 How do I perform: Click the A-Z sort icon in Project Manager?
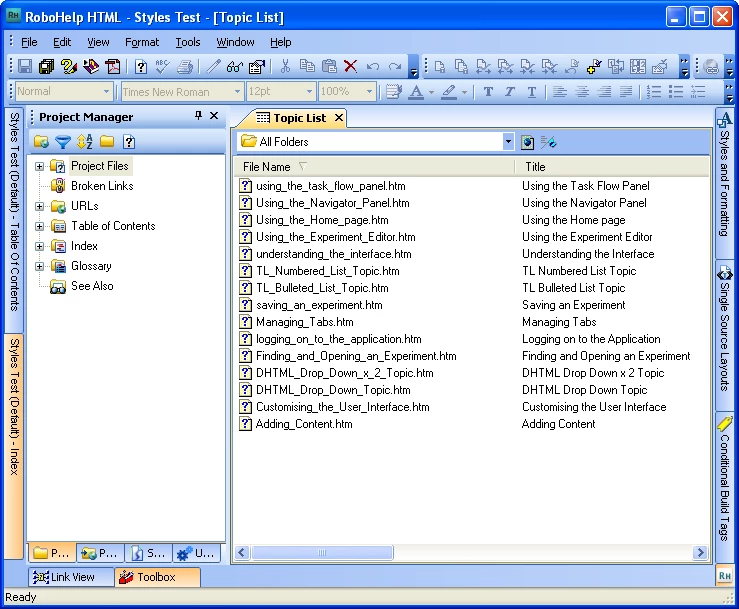click(x=85, y=141)
